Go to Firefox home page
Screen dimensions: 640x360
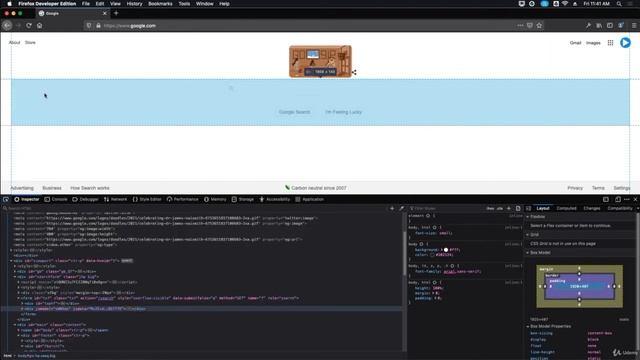(x=39, y=25)
